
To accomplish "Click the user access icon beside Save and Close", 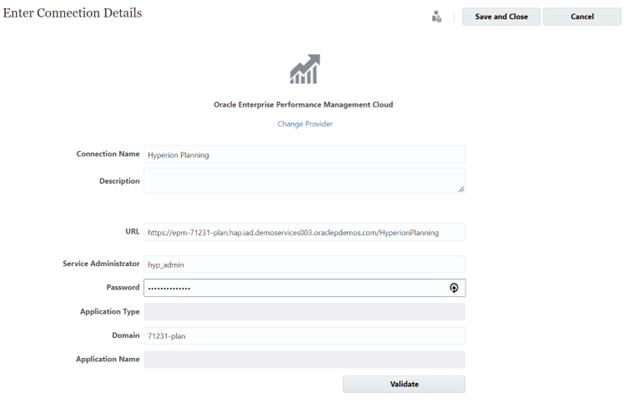I will (x=437, y=17).
